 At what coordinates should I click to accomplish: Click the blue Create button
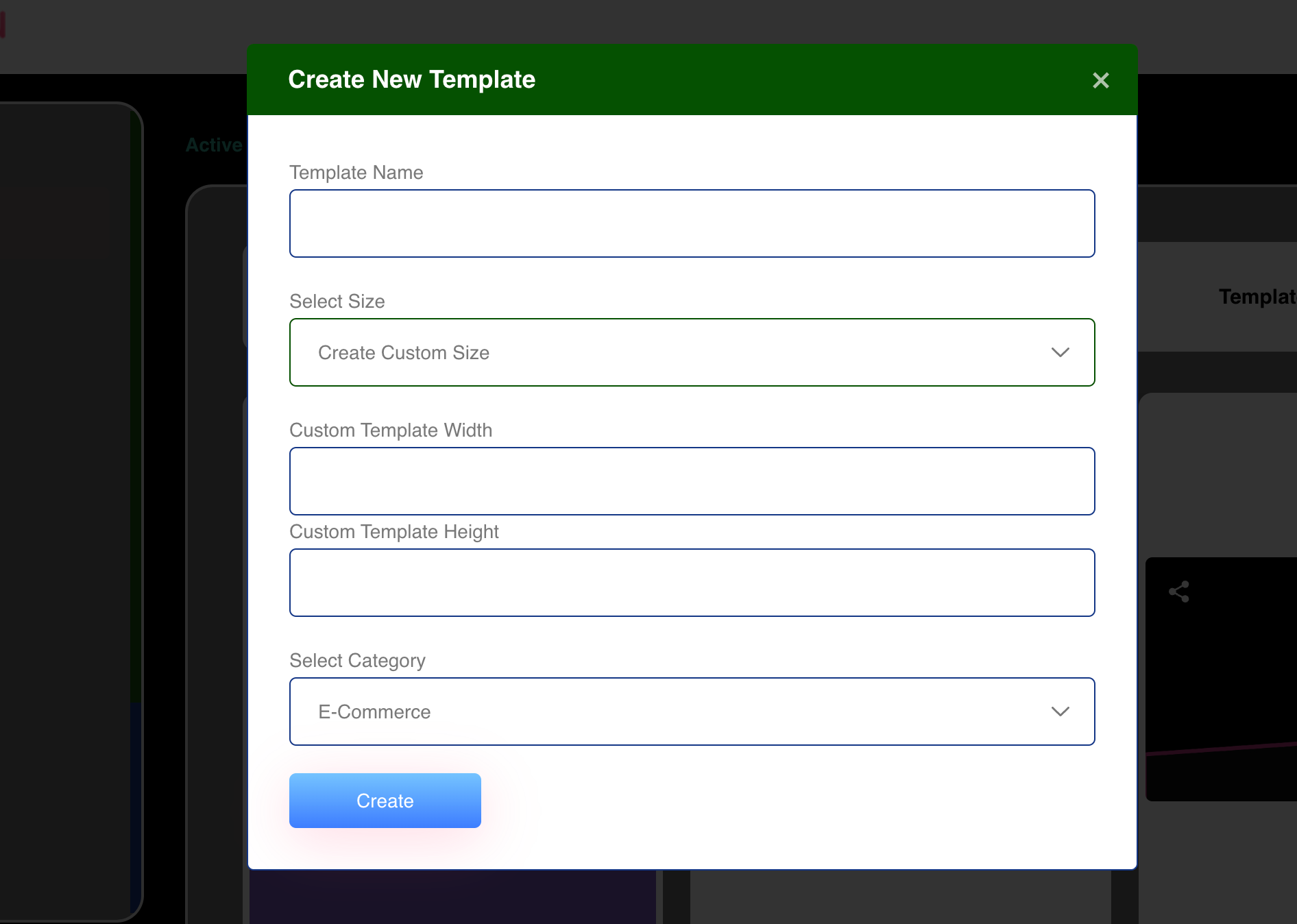tap(385, 801)
